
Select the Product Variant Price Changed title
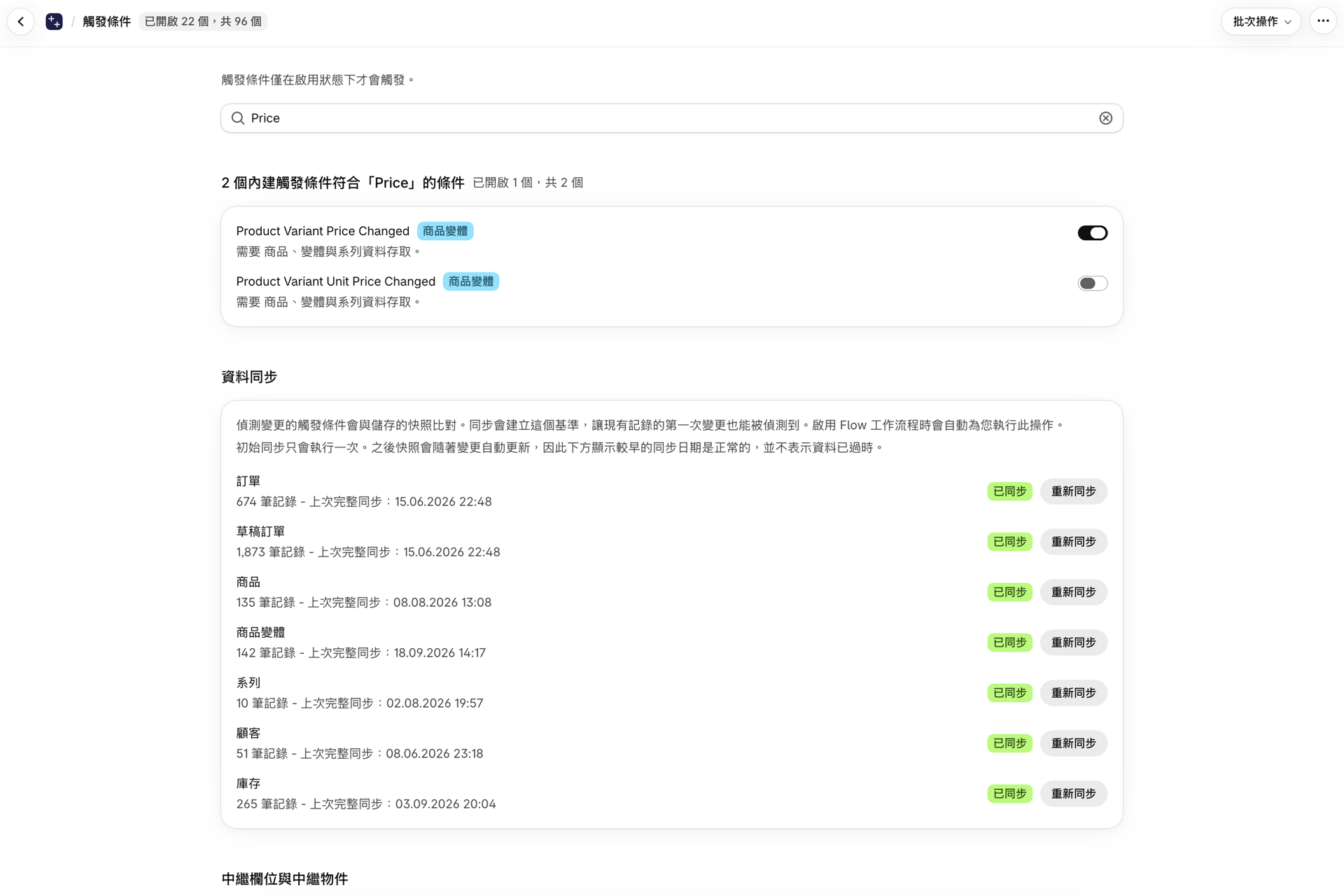coord(323,231)
